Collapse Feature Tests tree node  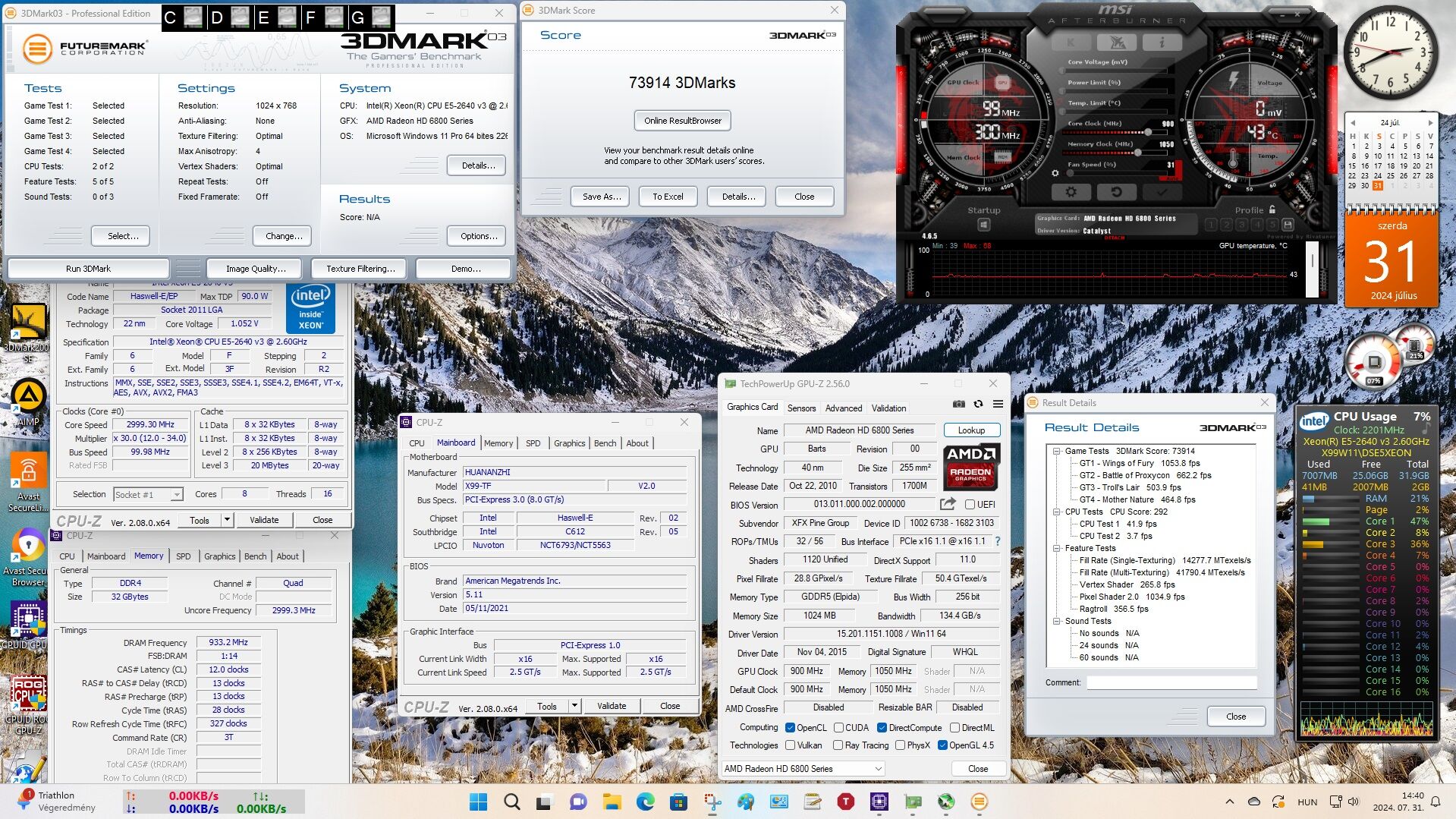(x=1056, y=548)
